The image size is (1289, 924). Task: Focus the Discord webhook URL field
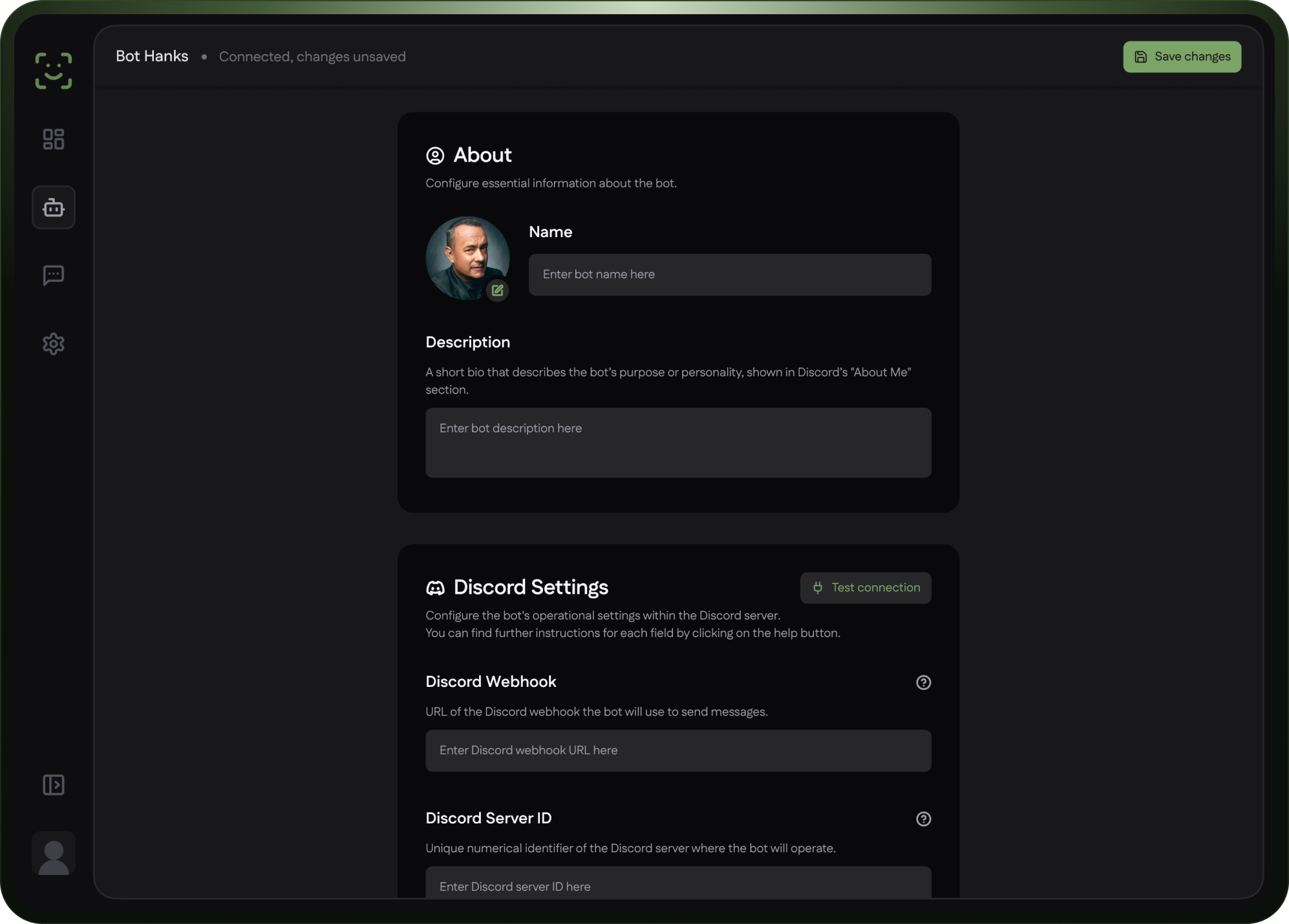coord(678,750)
